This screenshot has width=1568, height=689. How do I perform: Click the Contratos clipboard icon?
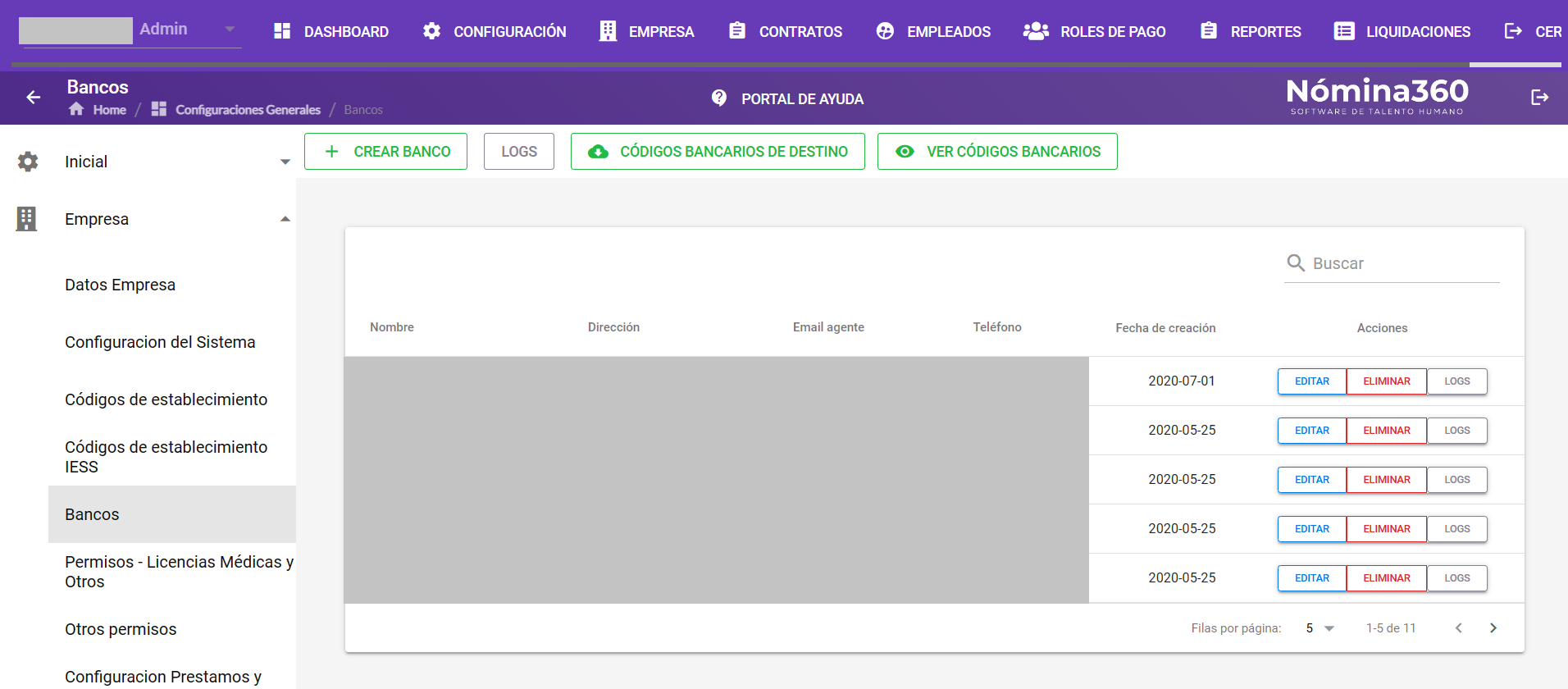737,30
